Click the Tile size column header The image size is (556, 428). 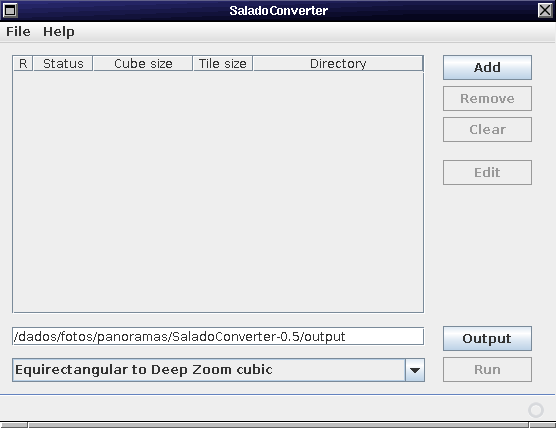click(x=223, y=63)
